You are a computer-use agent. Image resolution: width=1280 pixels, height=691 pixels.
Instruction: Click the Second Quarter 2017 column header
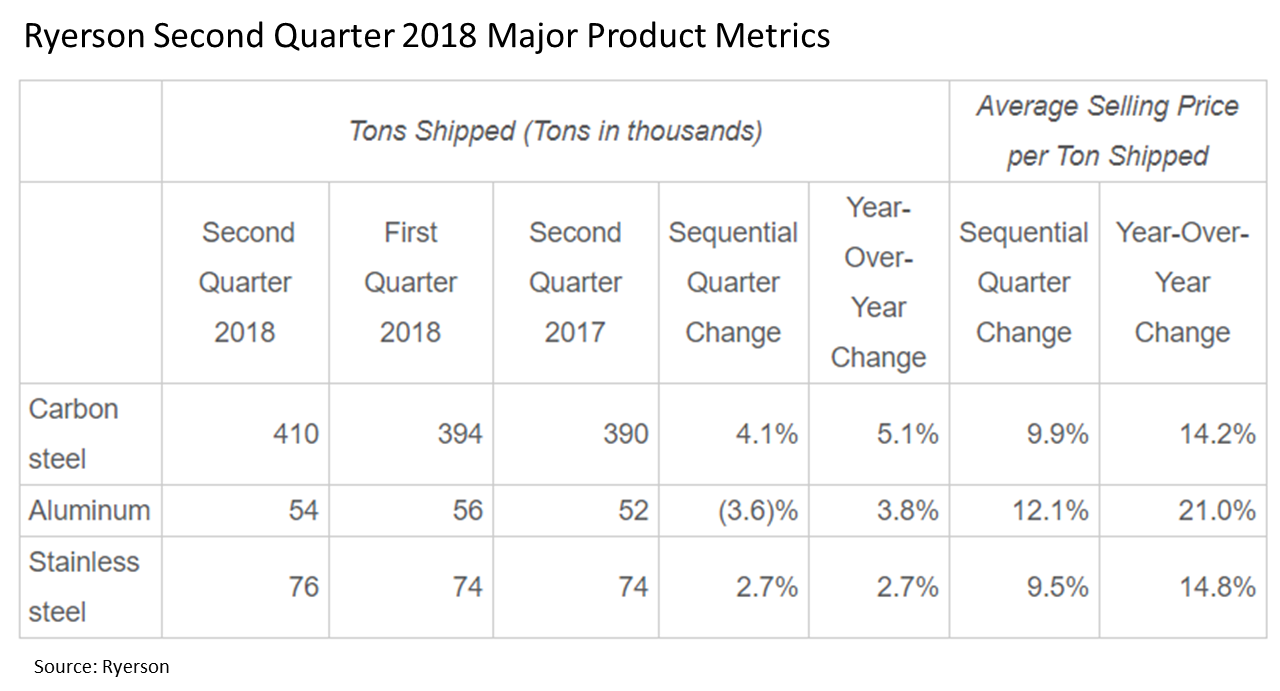click(575, 282)
